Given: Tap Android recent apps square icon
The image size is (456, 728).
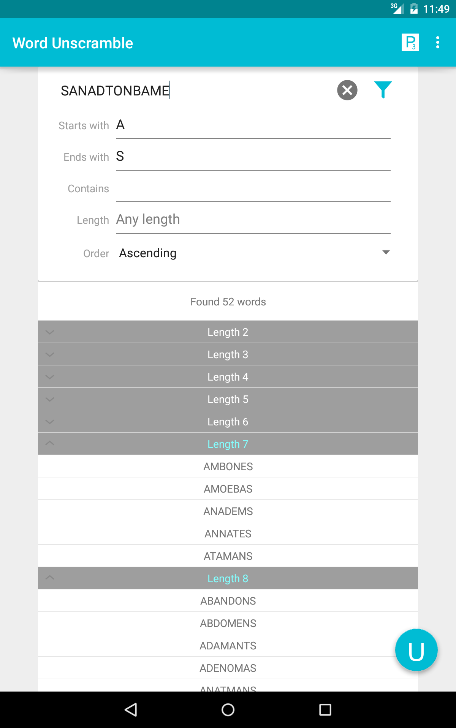Looking at the screenshot, I should click(325, 709).
